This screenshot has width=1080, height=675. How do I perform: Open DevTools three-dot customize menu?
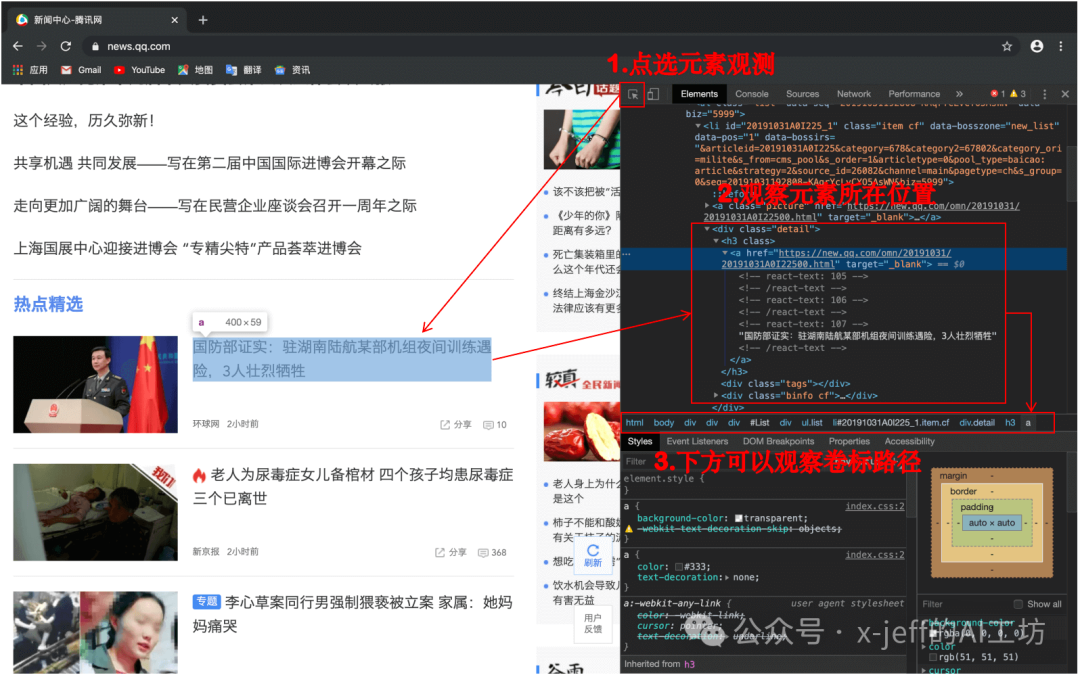point(1044,94)
